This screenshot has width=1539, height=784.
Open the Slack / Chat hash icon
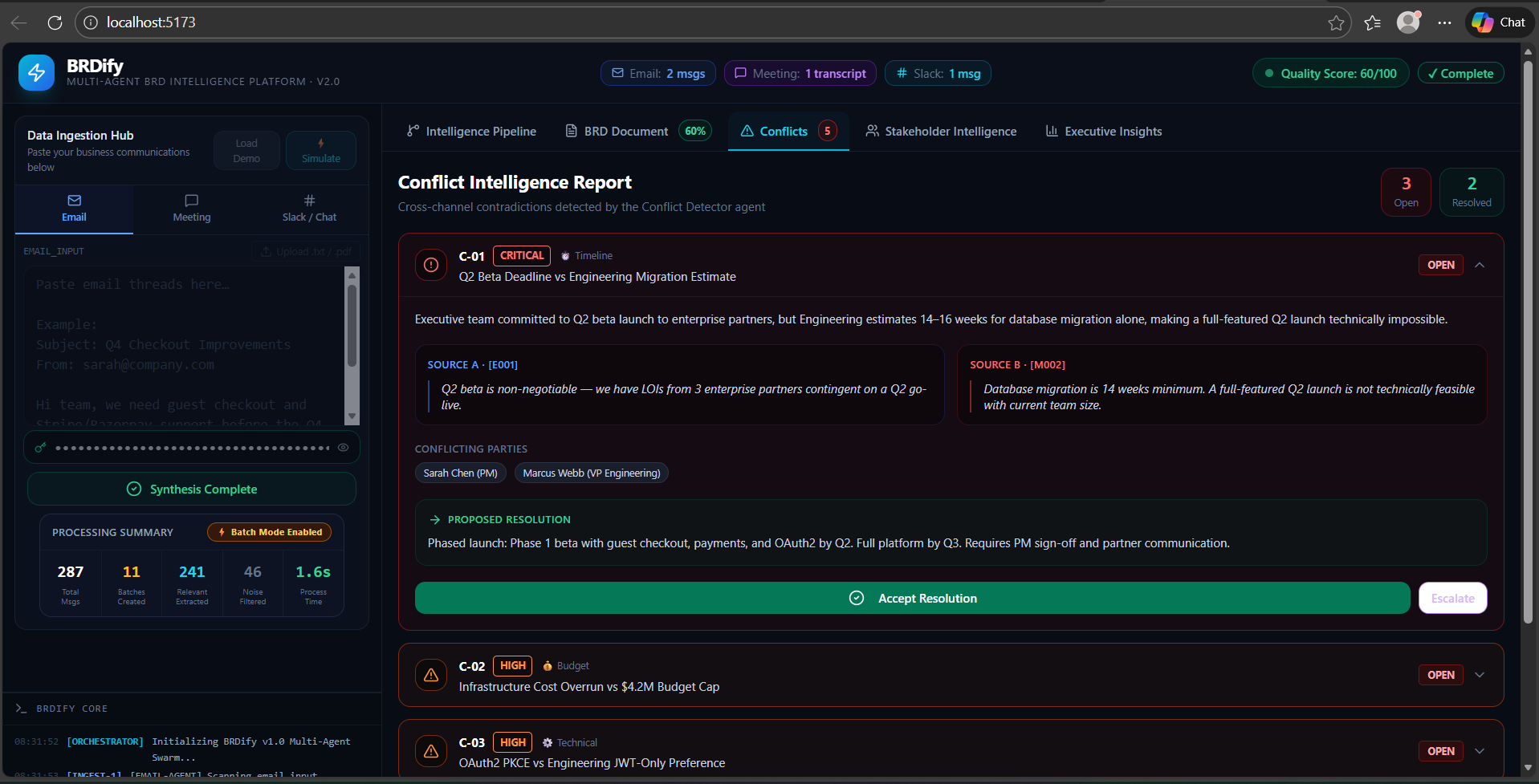tap(309, 200)
